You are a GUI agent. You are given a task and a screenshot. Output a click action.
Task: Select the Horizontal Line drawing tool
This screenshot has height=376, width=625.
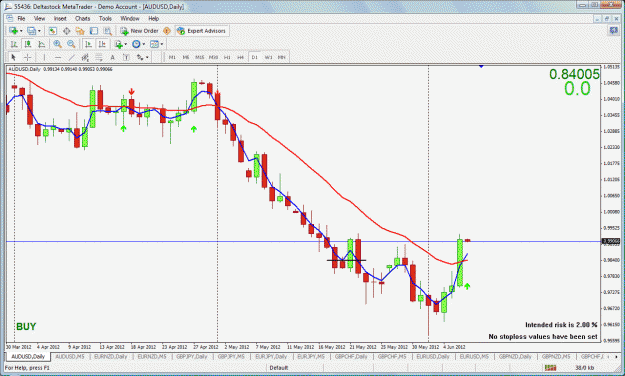click(x=58, y=57)
